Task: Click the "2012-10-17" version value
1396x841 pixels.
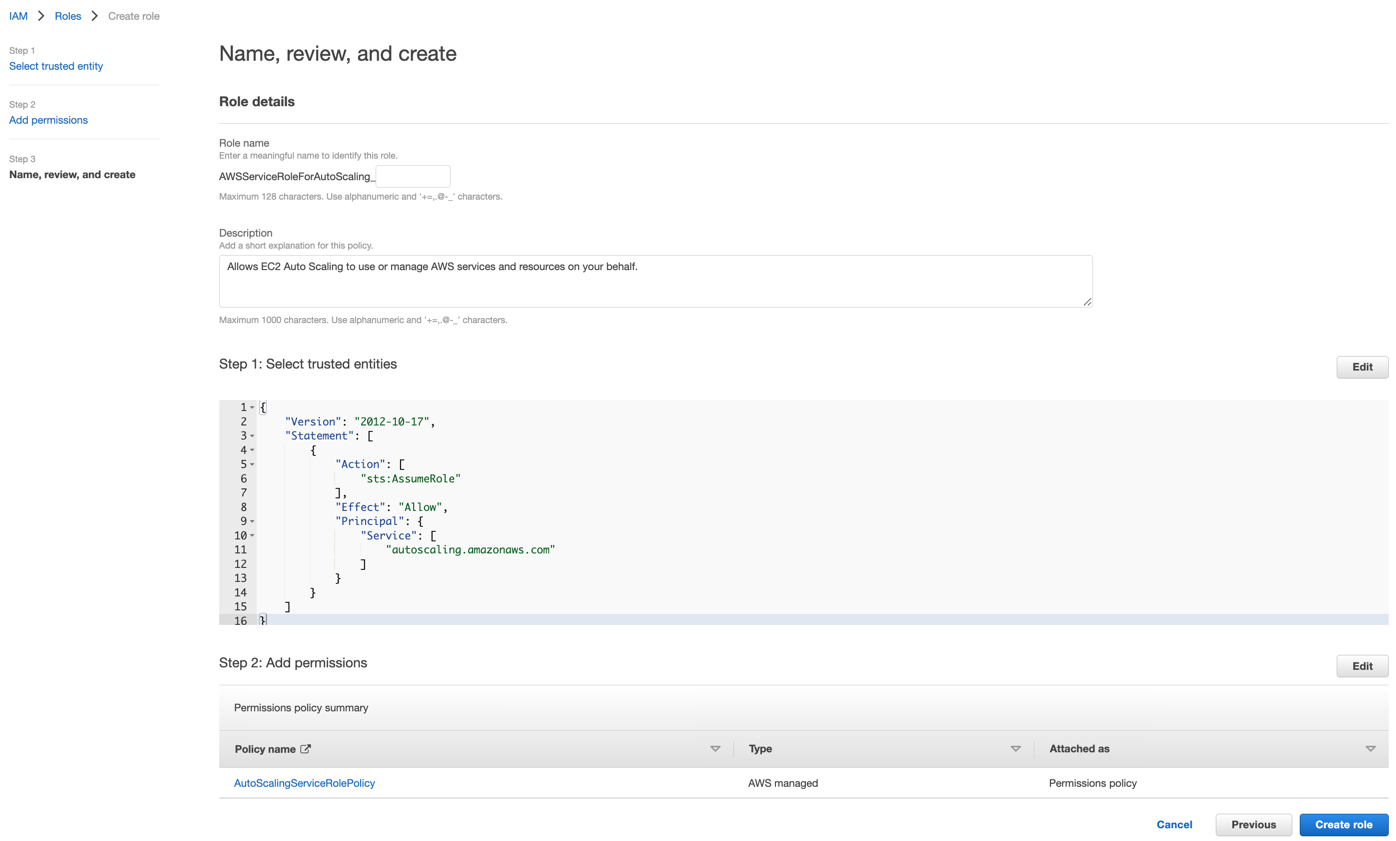Action: [x=392, y=422]
